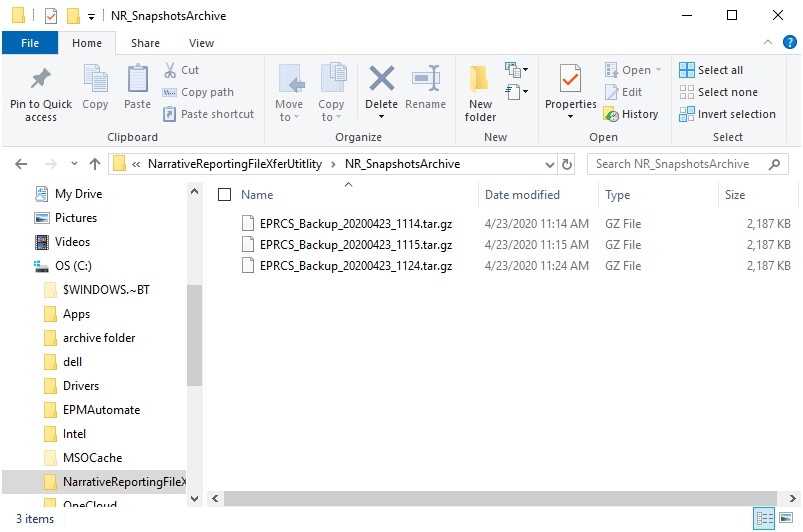The width and height of the screenshot is (803, 532).
Task: Switch to large icons view in status bar
Action: pos(784,519)
